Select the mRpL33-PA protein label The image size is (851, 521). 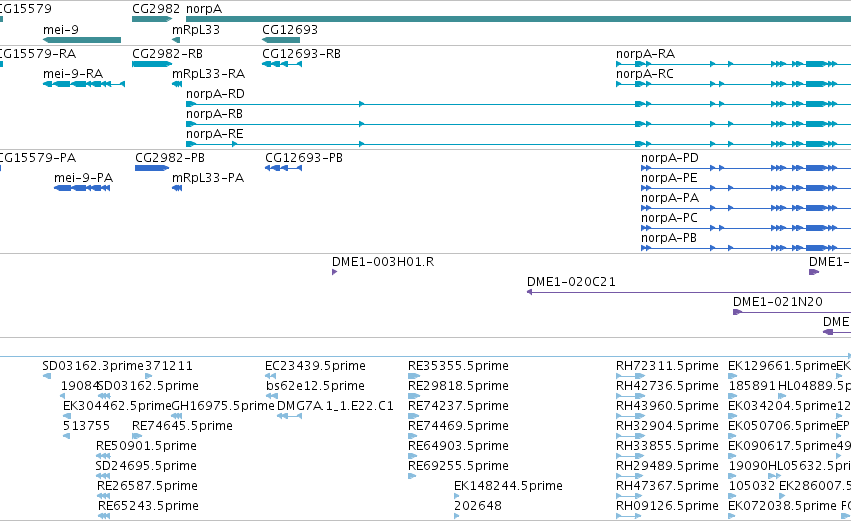(x=208, y=178)
